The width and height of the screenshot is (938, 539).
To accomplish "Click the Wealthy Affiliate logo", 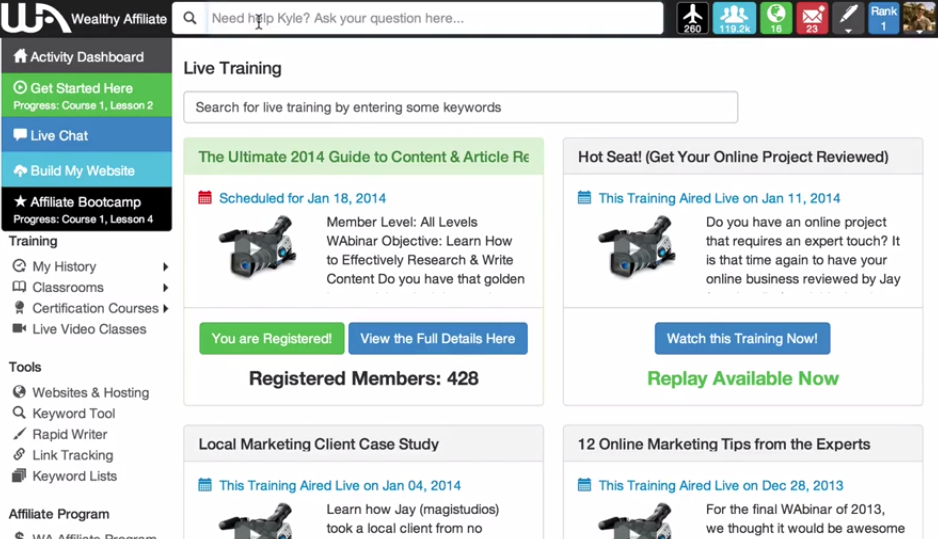I will 84,18.
